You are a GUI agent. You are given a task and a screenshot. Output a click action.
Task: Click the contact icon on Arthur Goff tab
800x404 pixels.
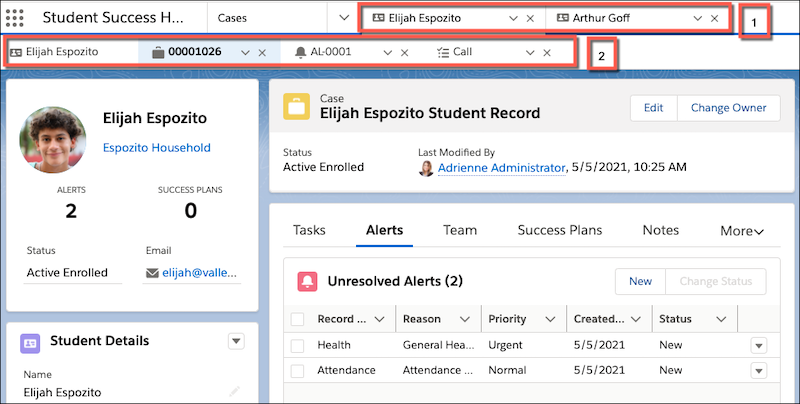point(563,18)
